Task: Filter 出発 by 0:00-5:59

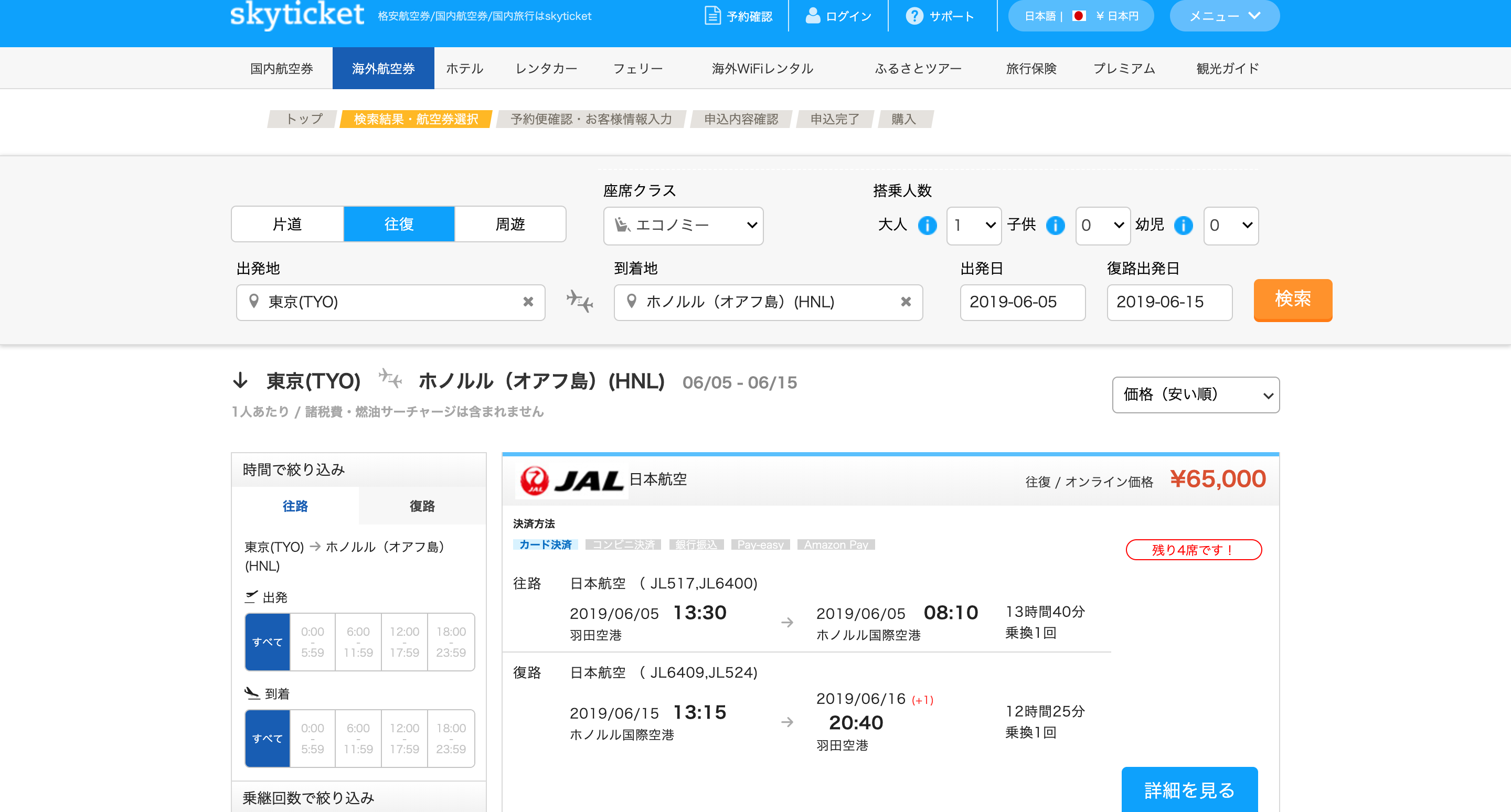Action: [x=313, y=642]
